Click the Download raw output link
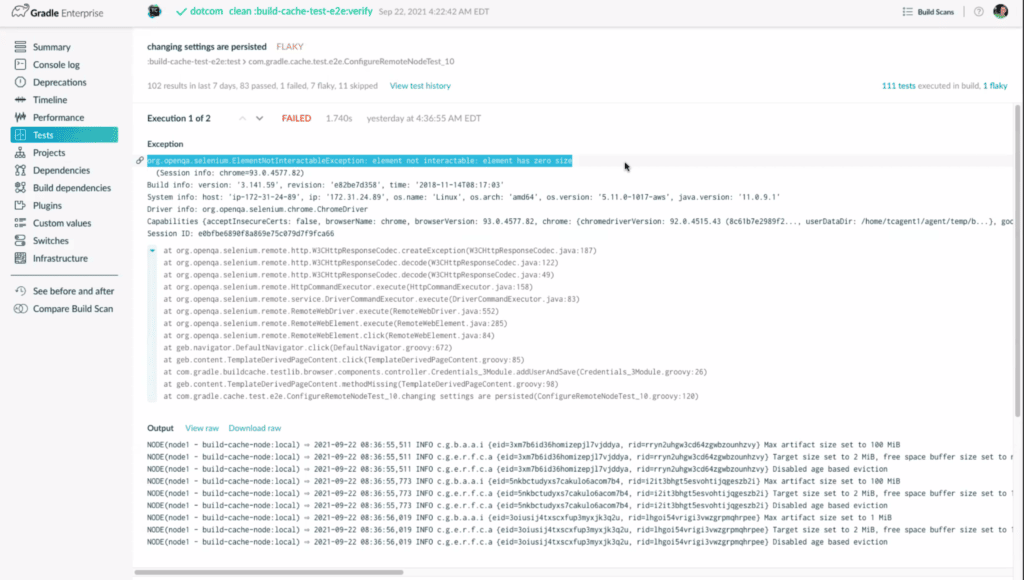Image resolution: width=1024 pixels, height=580 pixels. (x=254, y=428)
